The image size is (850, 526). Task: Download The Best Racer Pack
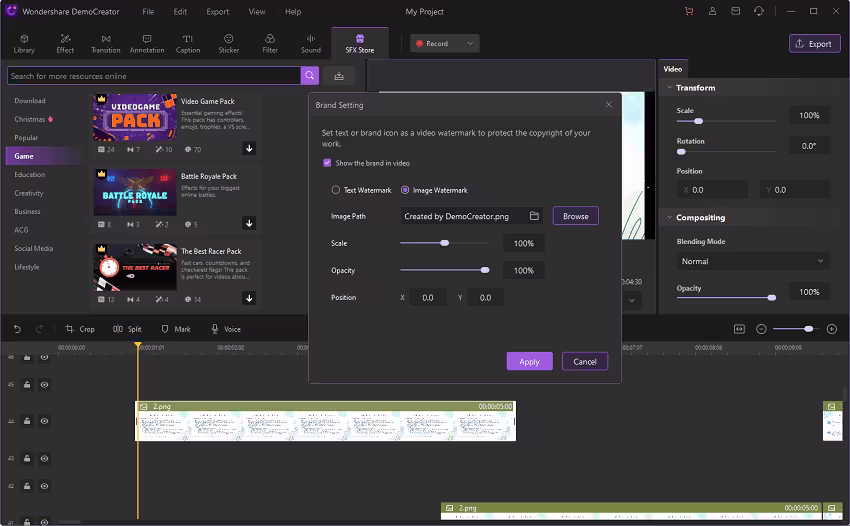tap(249, 298)
